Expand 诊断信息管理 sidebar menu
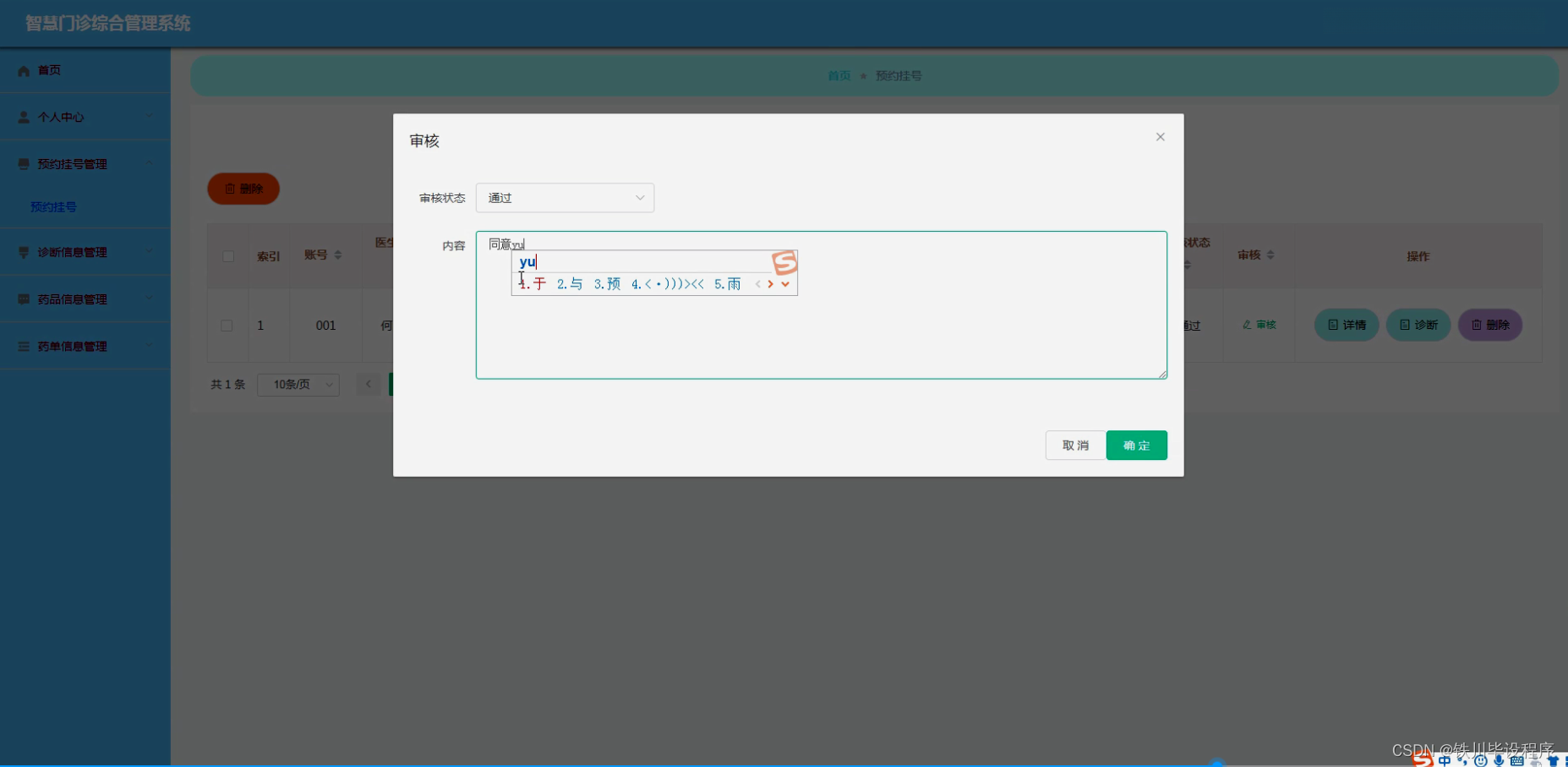The width and height of the screenshot is (1568, 767). [85, 252]
